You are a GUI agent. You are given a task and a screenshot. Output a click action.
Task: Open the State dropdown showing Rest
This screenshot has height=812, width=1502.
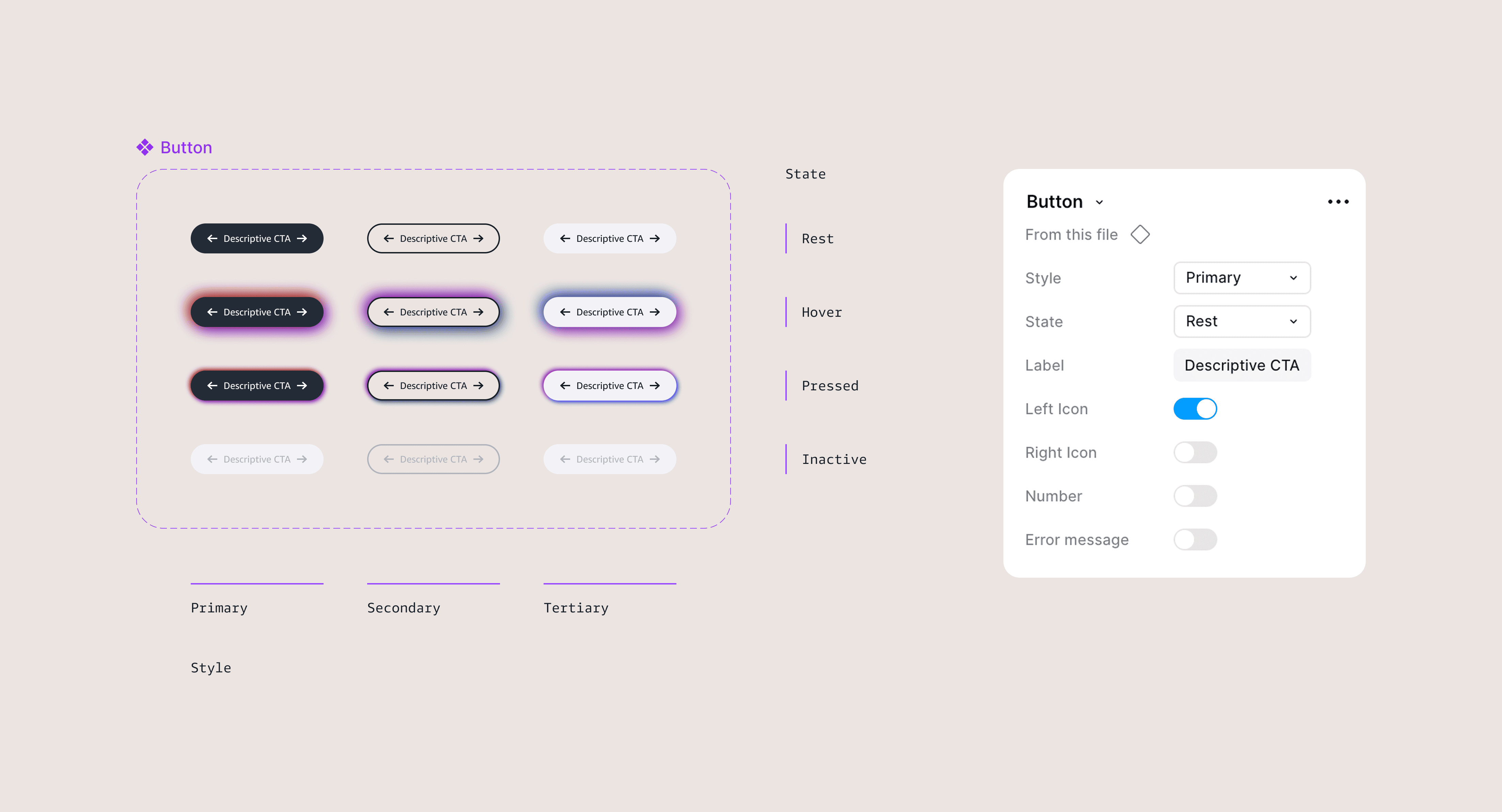click(1242, 321)
